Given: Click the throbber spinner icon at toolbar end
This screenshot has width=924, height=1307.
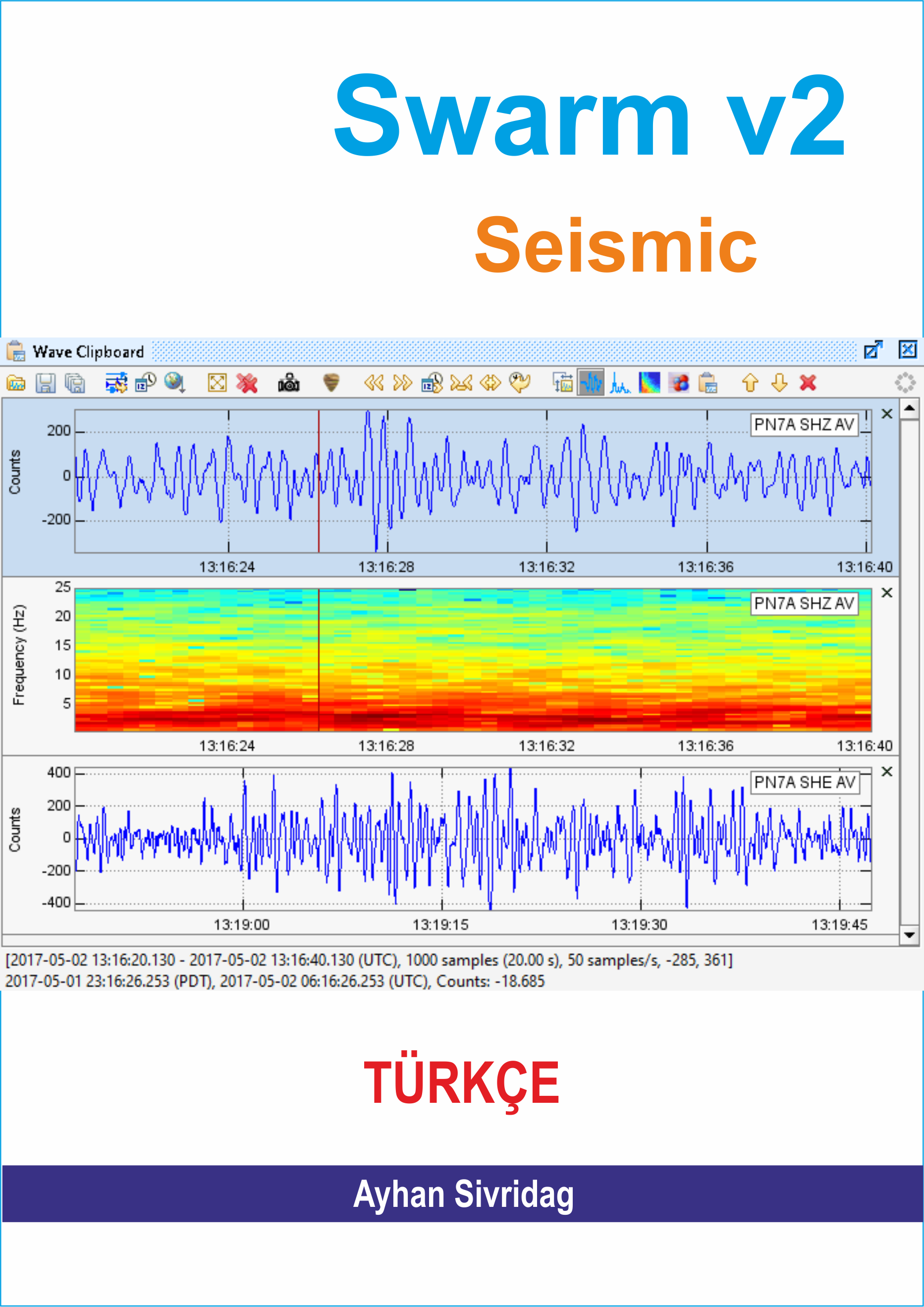Looking at the screenshot, I should (x=905, y=383).
